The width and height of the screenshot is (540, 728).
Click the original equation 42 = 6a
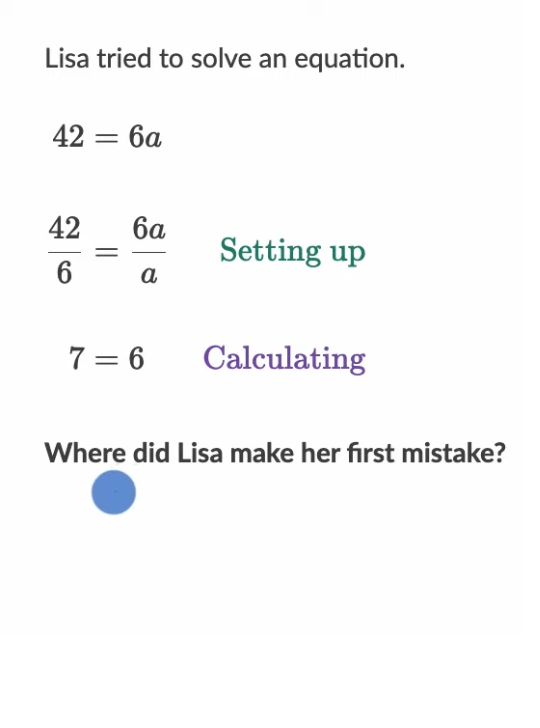point(107,137)
